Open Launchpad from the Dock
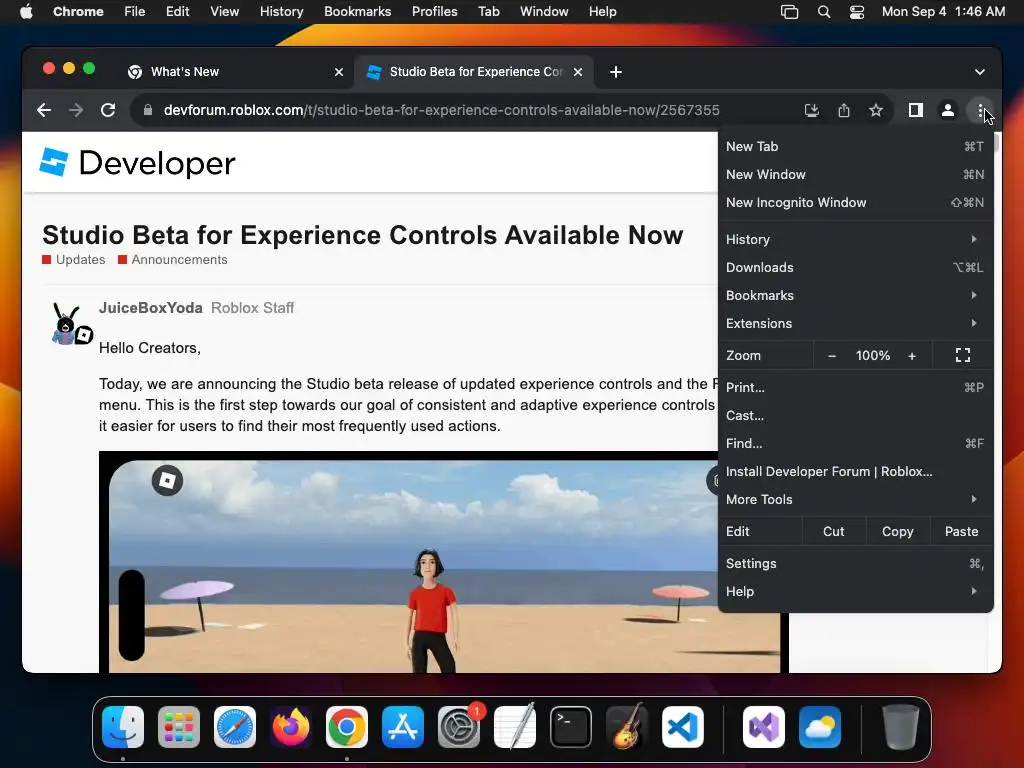 [x=179, y=727]
